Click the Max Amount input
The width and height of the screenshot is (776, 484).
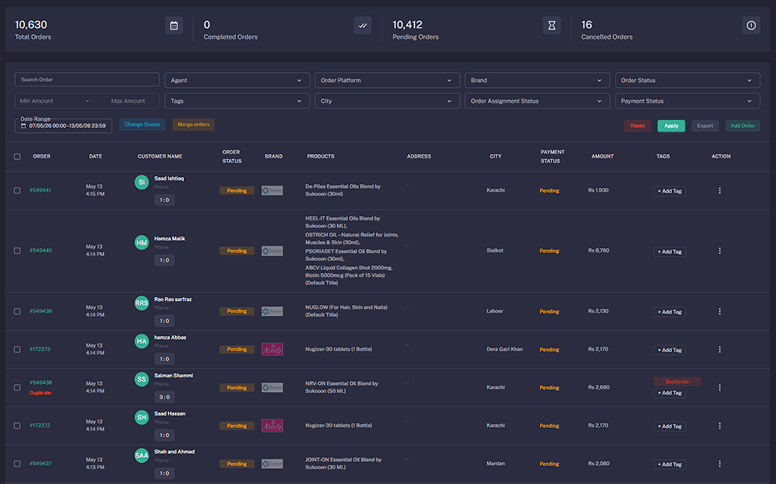pos(128,101)
